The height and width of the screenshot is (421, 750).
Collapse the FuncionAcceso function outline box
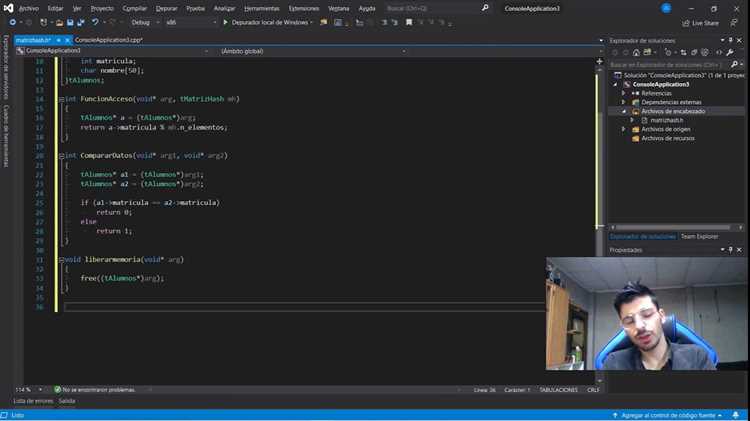click(61, 99)
